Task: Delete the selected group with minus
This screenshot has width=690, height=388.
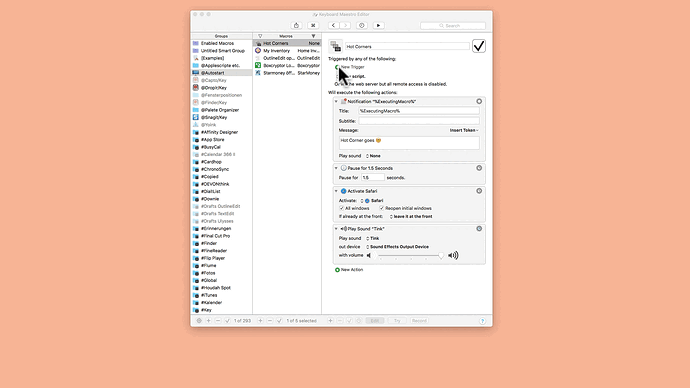Action: [x=218, y=321]
